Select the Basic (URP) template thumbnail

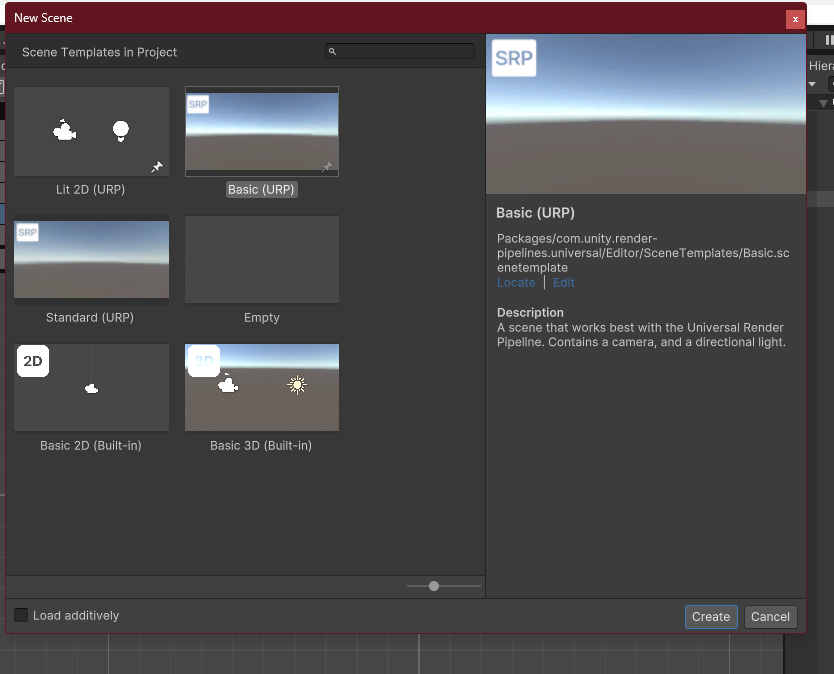(x=262, y=131)
